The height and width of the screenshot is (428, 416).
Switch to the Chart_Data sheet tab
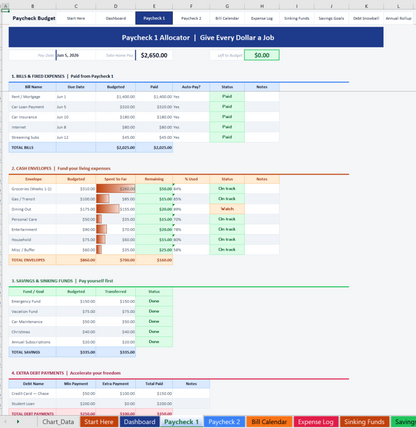58,422
